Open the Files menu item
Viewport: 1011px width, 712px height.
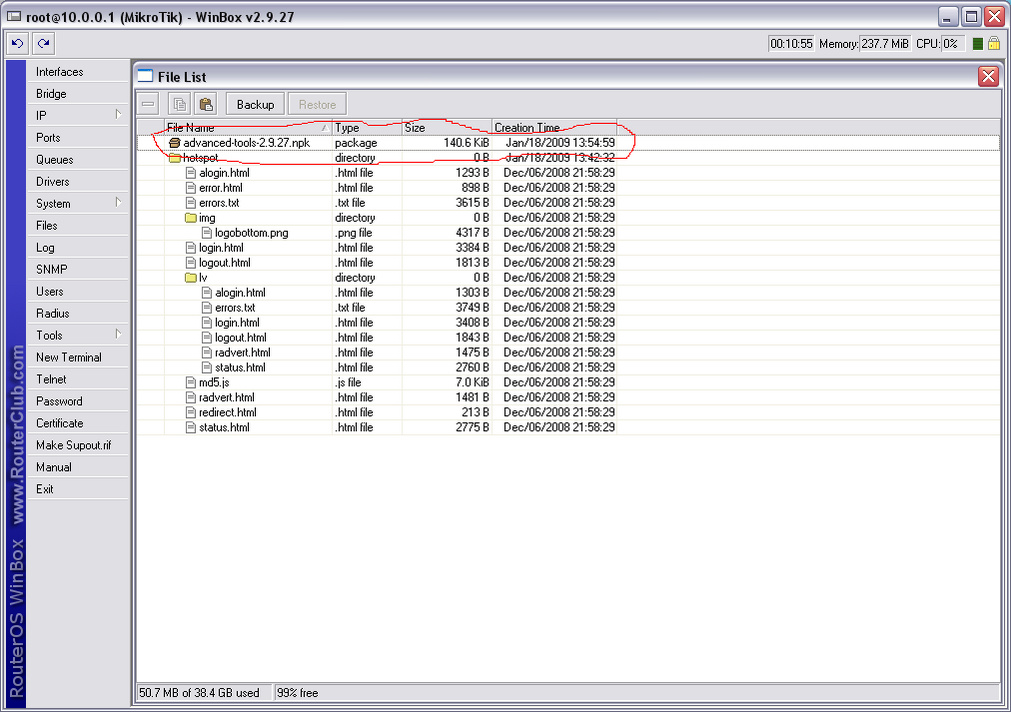coord(77,225)
